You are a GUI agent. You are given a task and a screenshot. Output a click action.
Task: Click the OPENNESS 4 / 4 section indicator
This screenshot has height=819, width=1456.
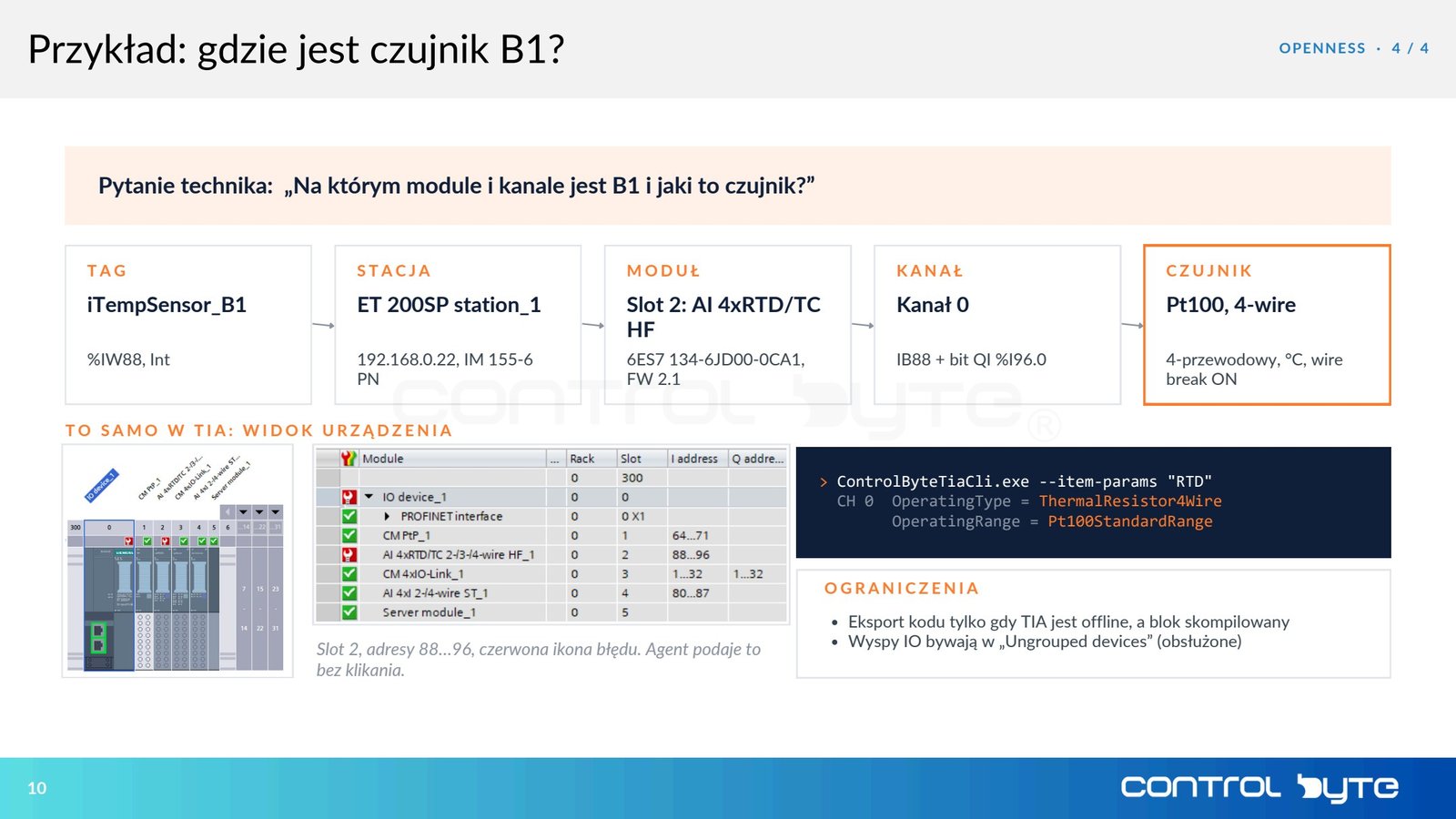pyautogui.click(x=1353, y=48)
